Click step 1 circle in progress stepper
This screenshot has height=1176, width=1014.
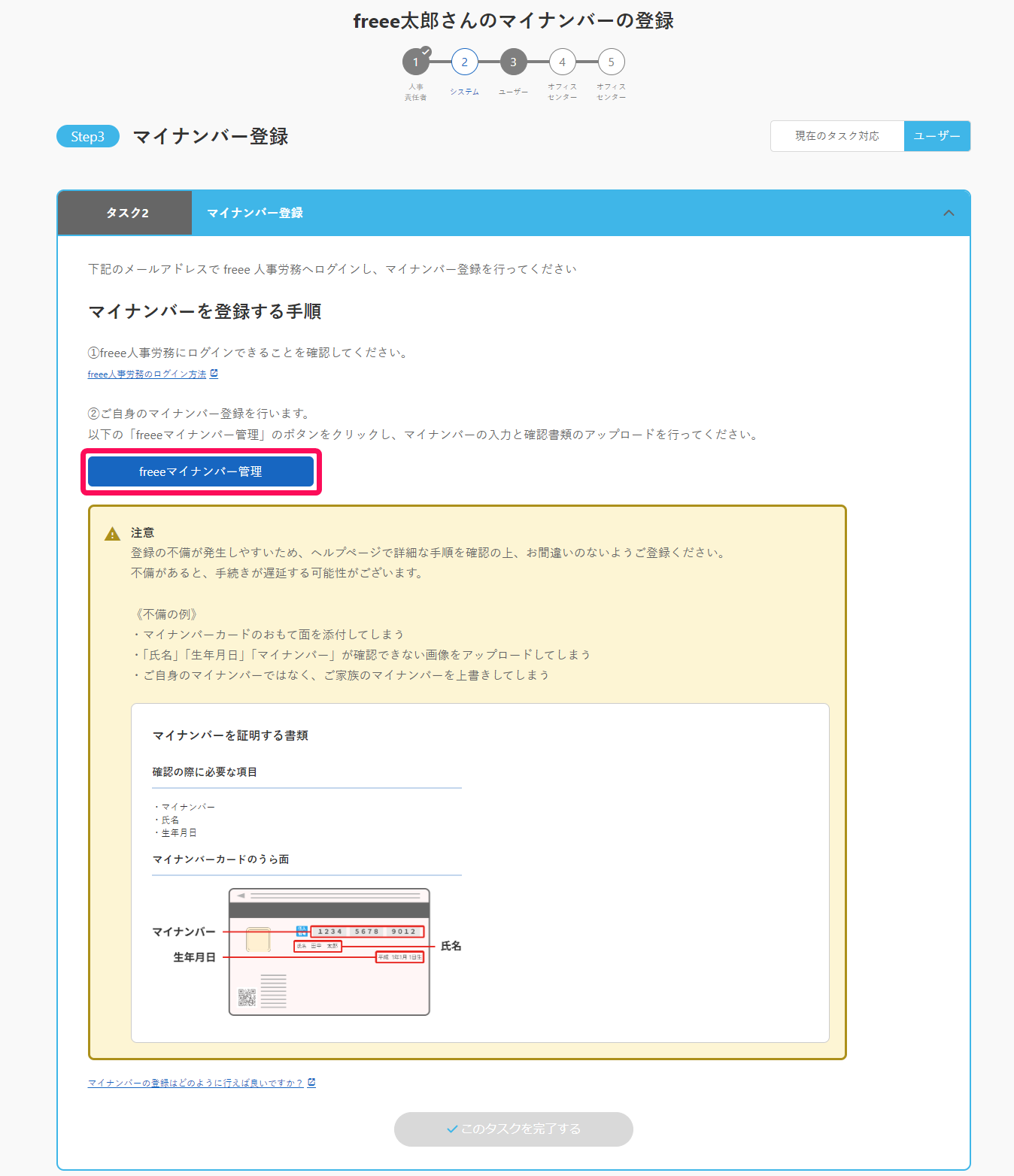pyautogui.click(x=415, y=62)
